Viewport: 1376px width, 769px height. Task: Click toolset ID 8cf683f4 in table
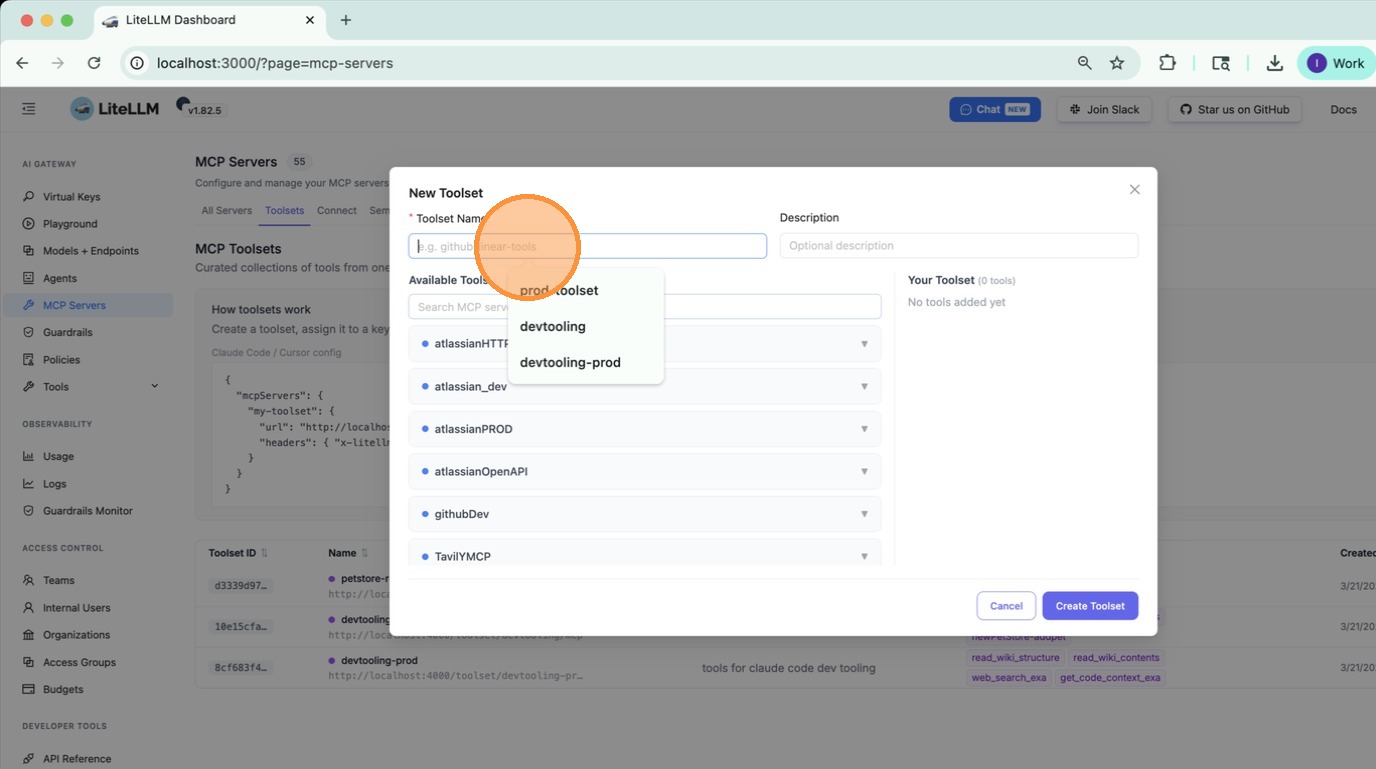[241, 668]
